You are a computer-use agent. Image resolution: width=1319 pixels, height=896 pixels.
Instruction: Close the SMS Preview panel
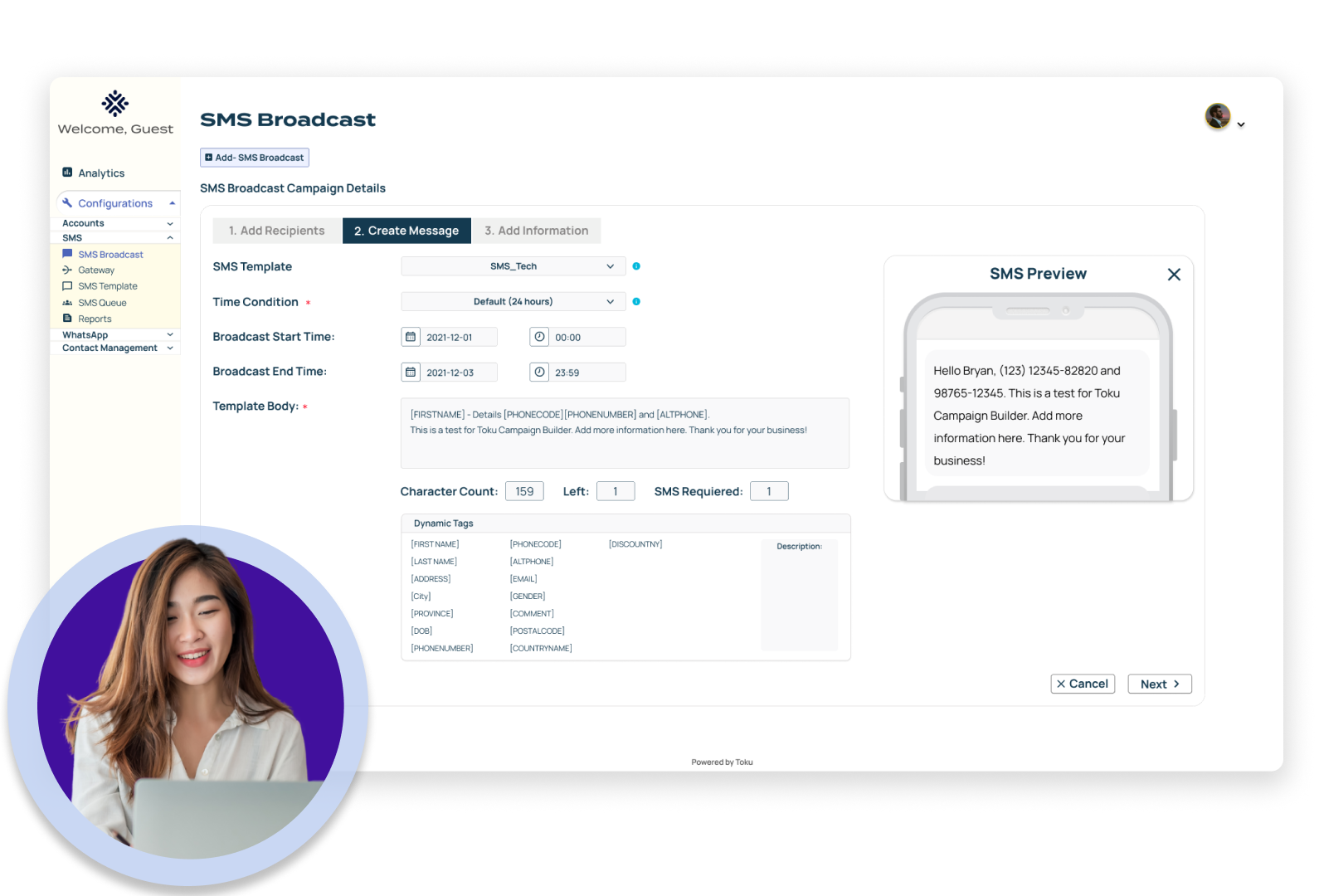coord(1174,275)
